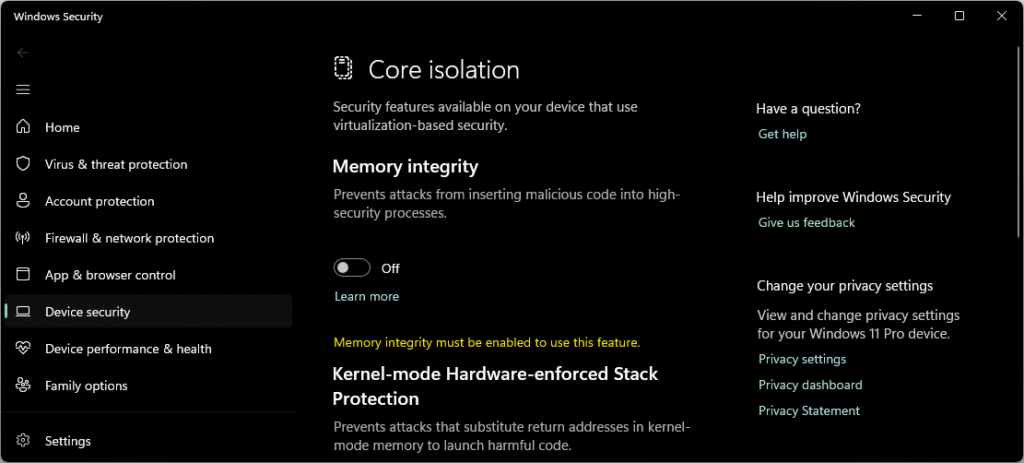Click the Home house icon in sidebar
Viewport: 1024px width, 463px height.
pos(23,127)
